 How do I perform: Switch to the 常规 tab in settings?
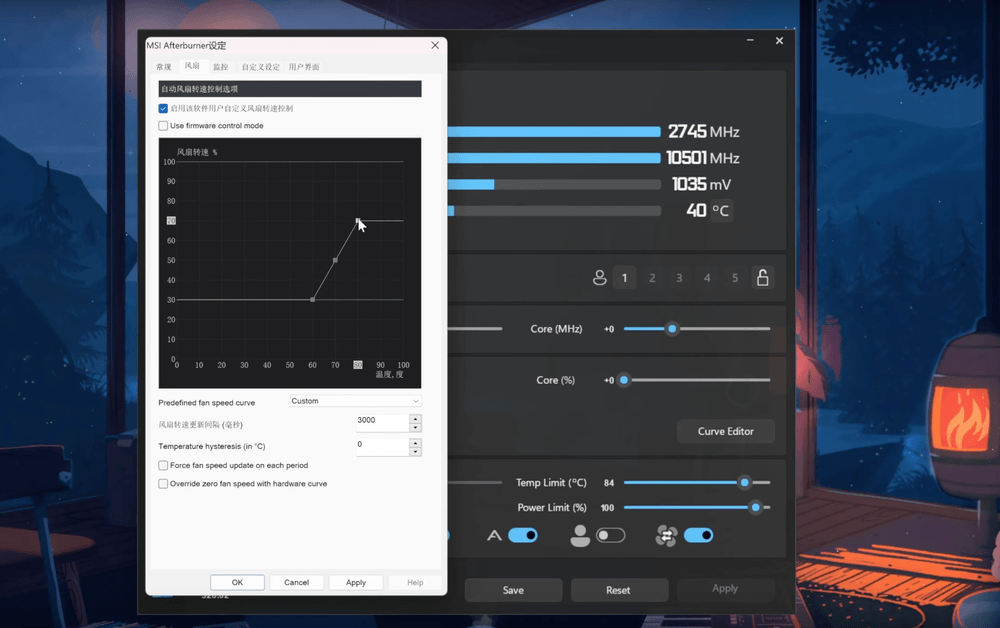(164, 67)
